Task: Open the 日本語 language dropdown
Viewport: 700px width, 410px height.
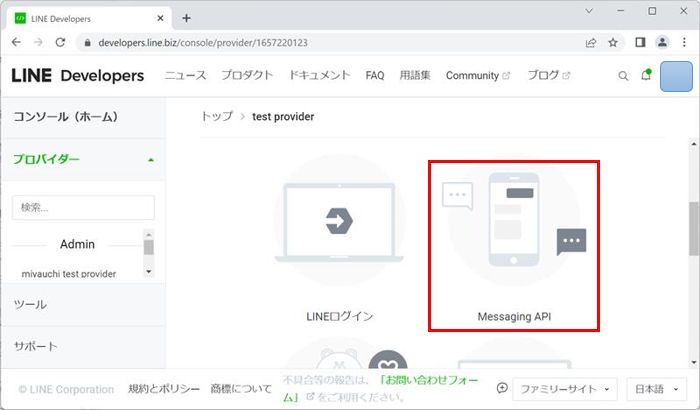Action: point(656,389)
